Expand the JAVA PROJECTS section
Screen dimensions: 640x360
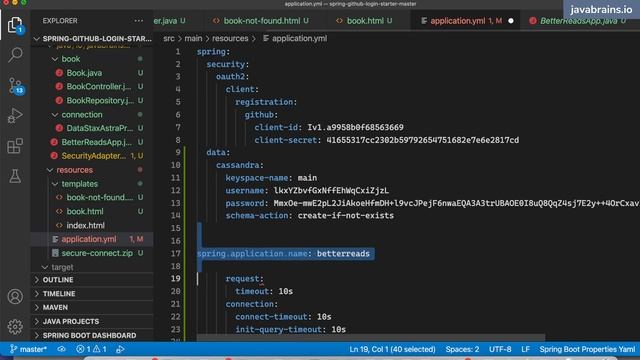tap(71, 322)
